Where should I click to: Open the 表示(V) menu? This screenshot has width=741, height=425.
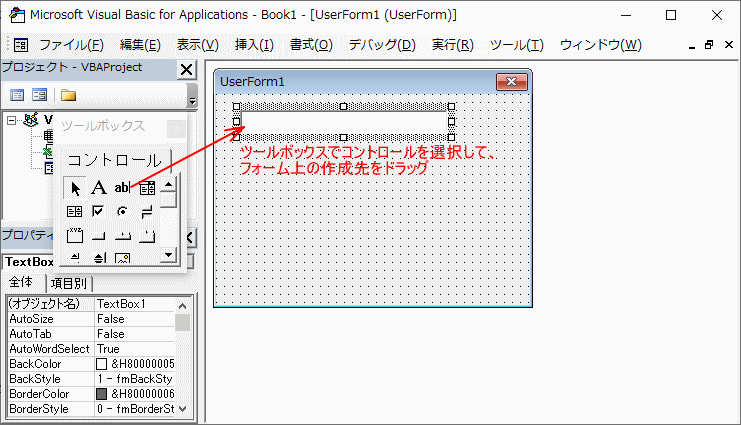coord(198,45)
